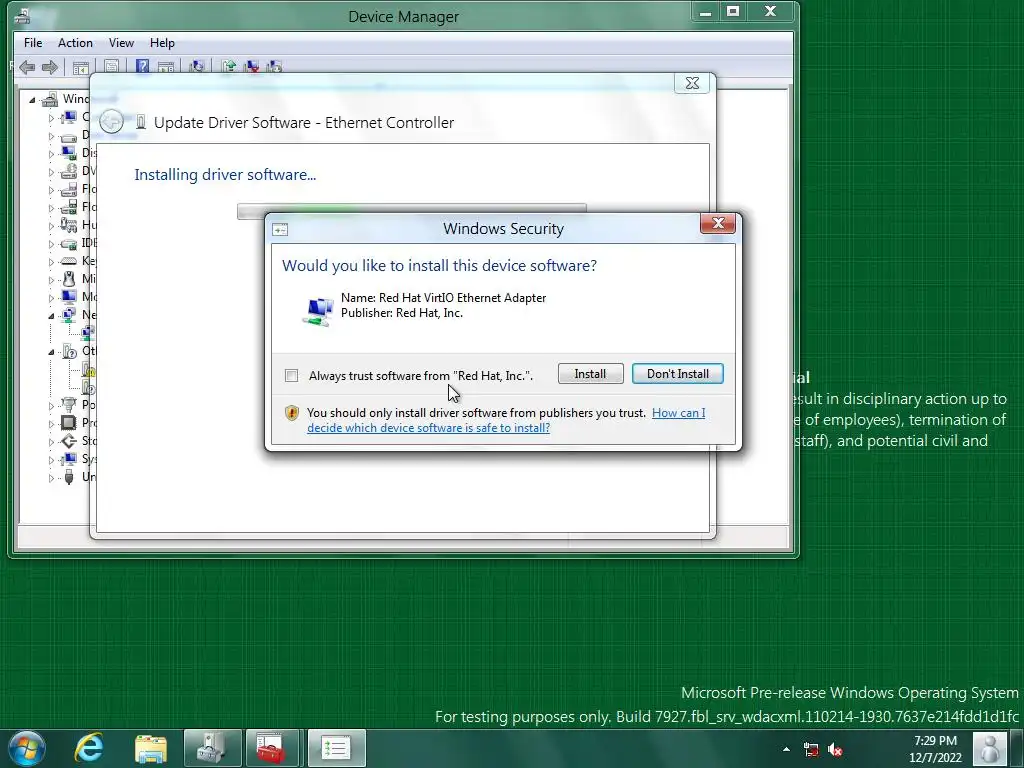Image resolution: width=1024 pixels, height=768 pixels.
Task: Expand the Processors arrow
Action: [x=51, y=423]
